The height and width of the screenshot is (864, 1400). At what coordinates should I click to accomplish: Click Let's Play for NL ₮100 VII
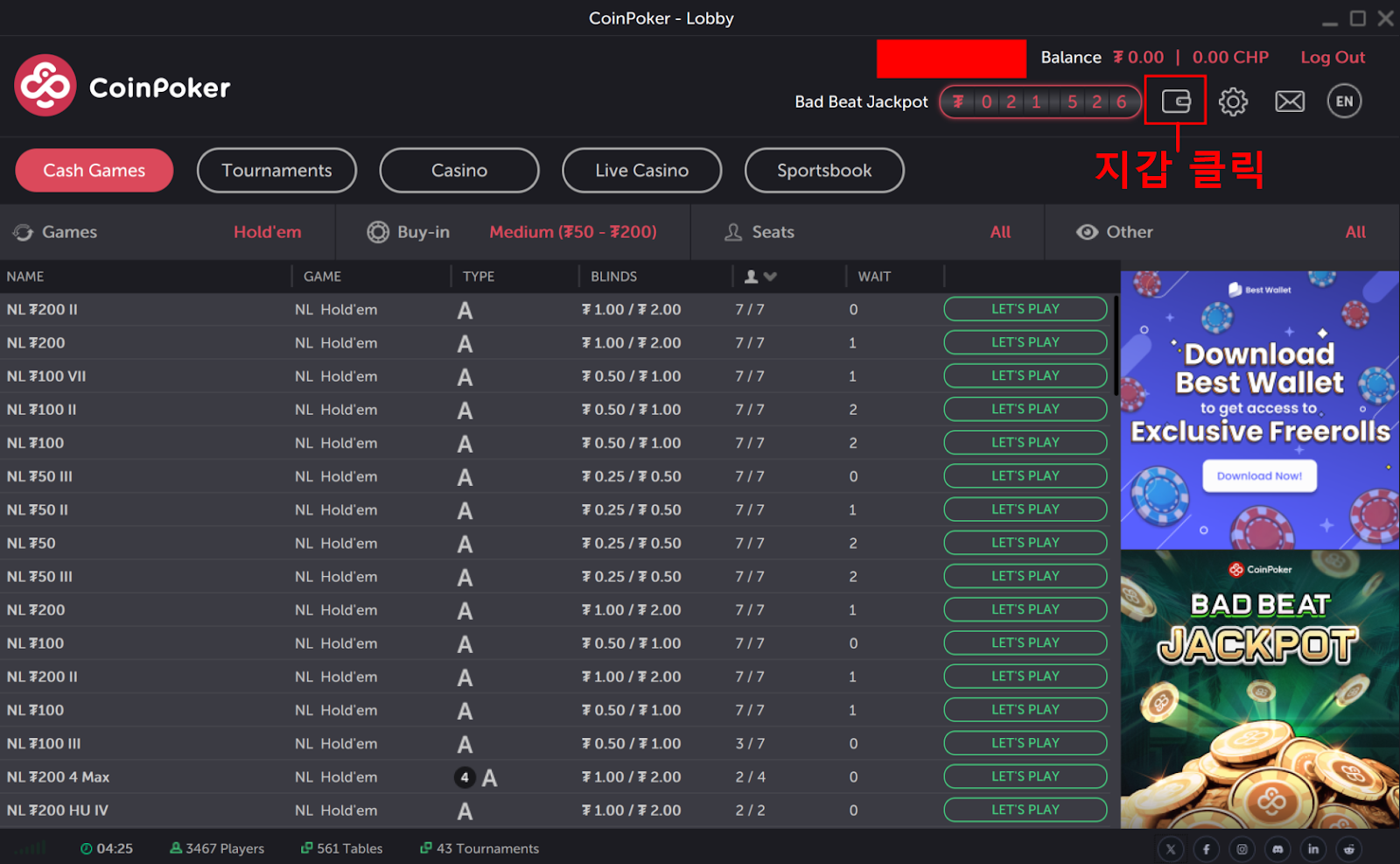click(x=1025, y=376)
